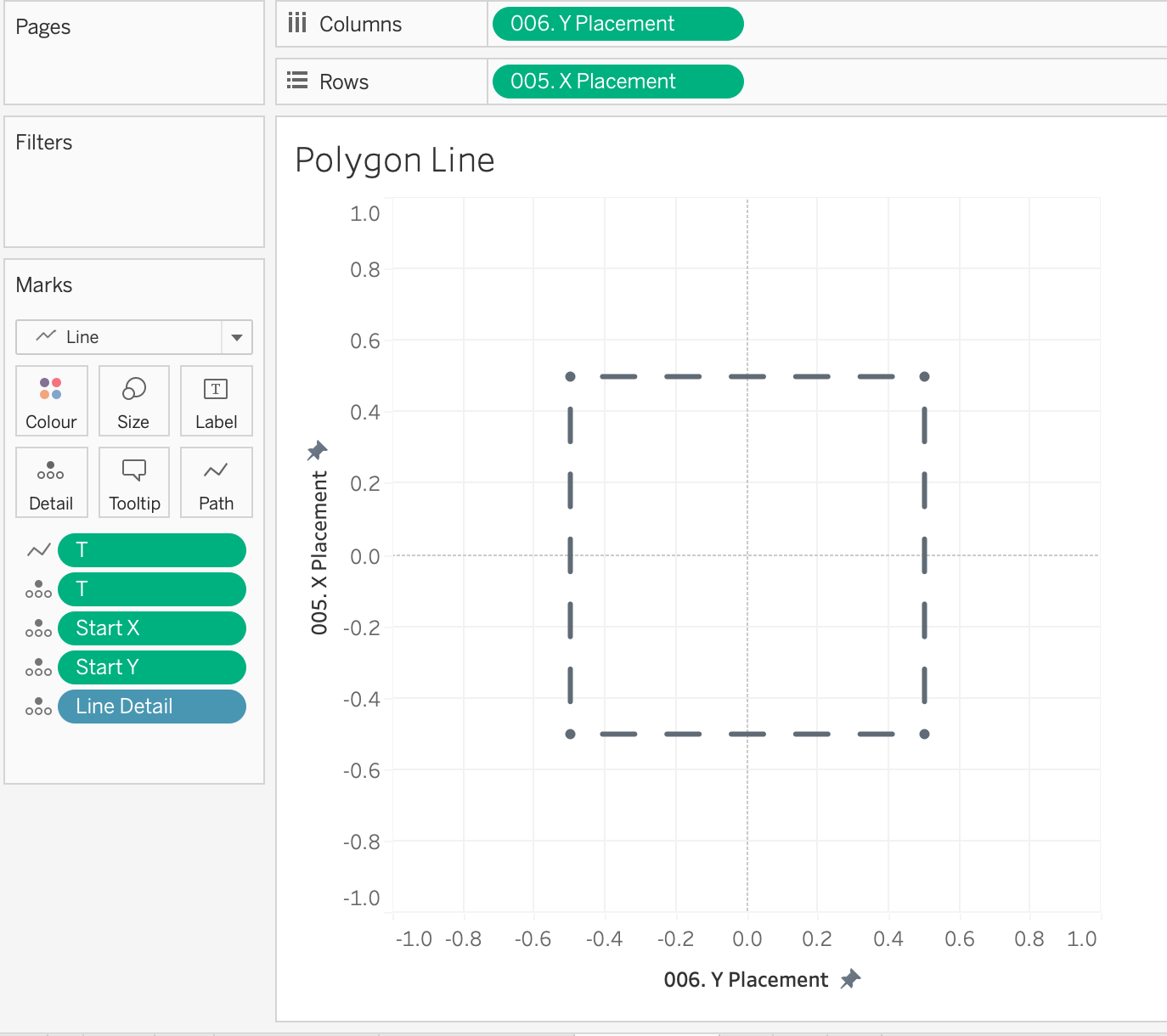The width and height of the screenshot is (1167, 1036).
Task: Click the pin icon above 005. X Placement axis
Action: pos(318,449)
